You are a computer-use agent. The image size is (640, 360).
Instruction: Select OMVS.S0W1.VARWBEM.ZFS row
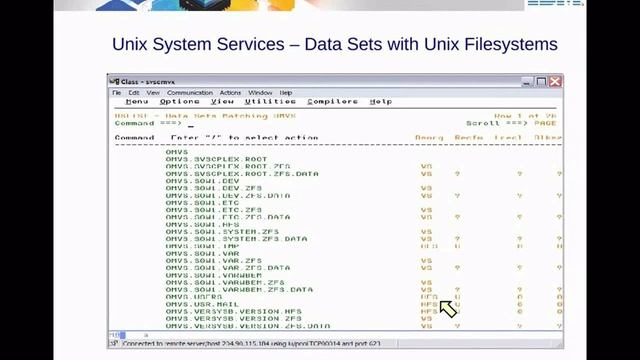pyautogui.click(x=225, y=282)
